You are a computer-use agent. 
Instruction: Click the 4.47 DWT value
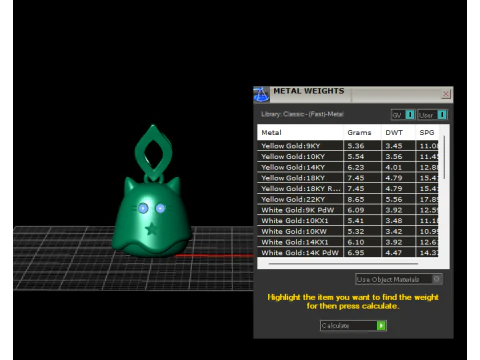[394, 252]
